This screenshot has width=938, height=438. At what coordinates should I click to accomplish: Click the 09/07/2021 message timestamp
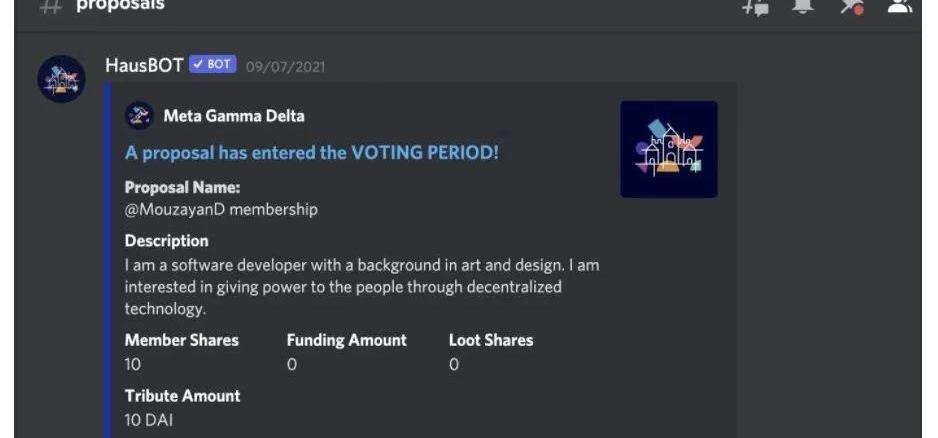pyautogui.click(x=285, y=67)
